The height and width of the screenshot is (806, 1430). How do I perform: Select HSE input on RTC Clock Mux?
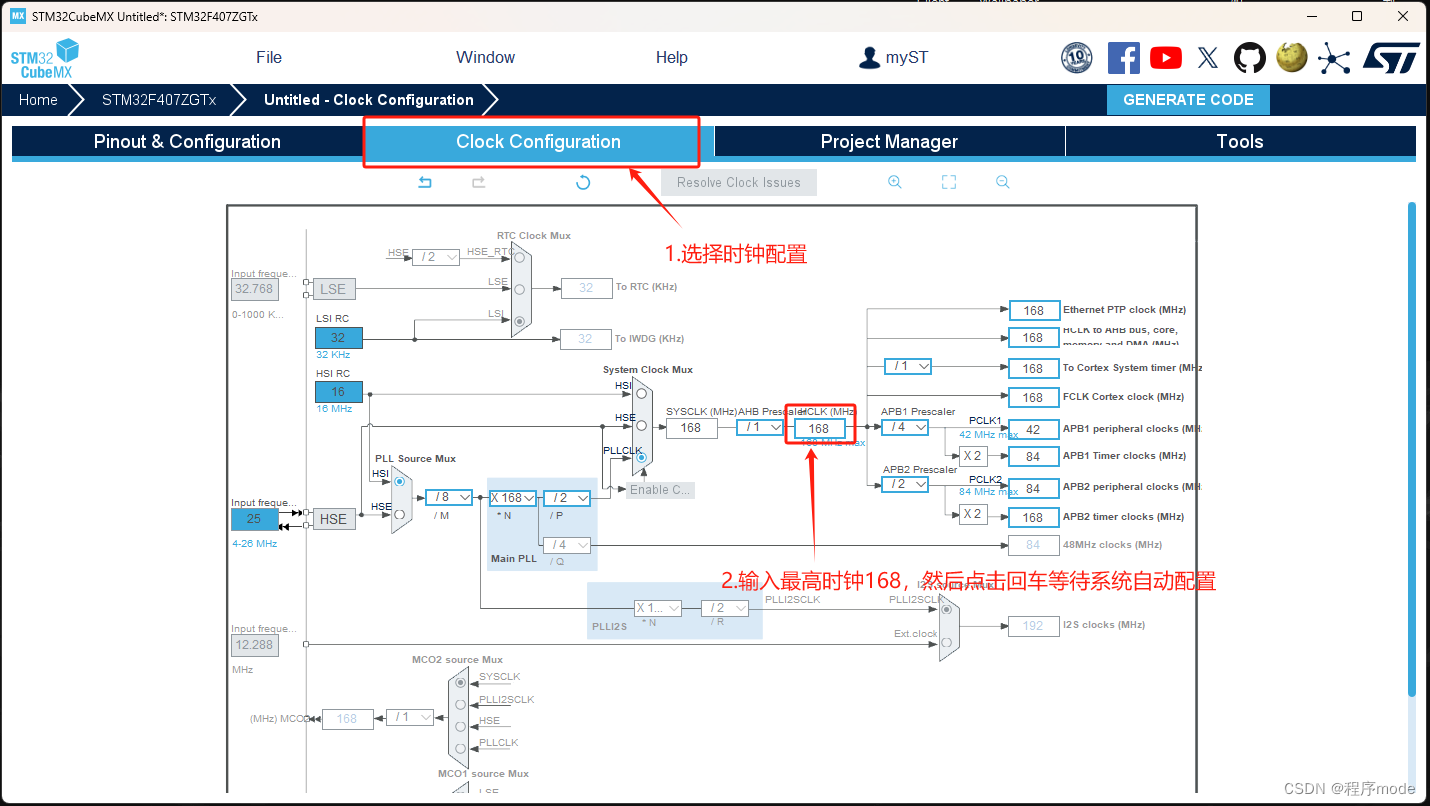519,257
